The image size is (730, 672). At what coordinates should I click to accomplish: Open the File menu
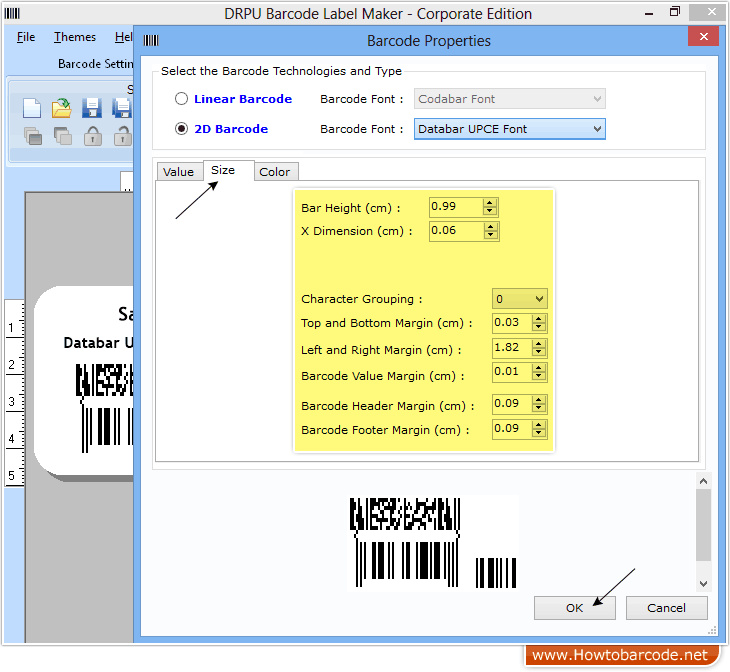(26, 37)
